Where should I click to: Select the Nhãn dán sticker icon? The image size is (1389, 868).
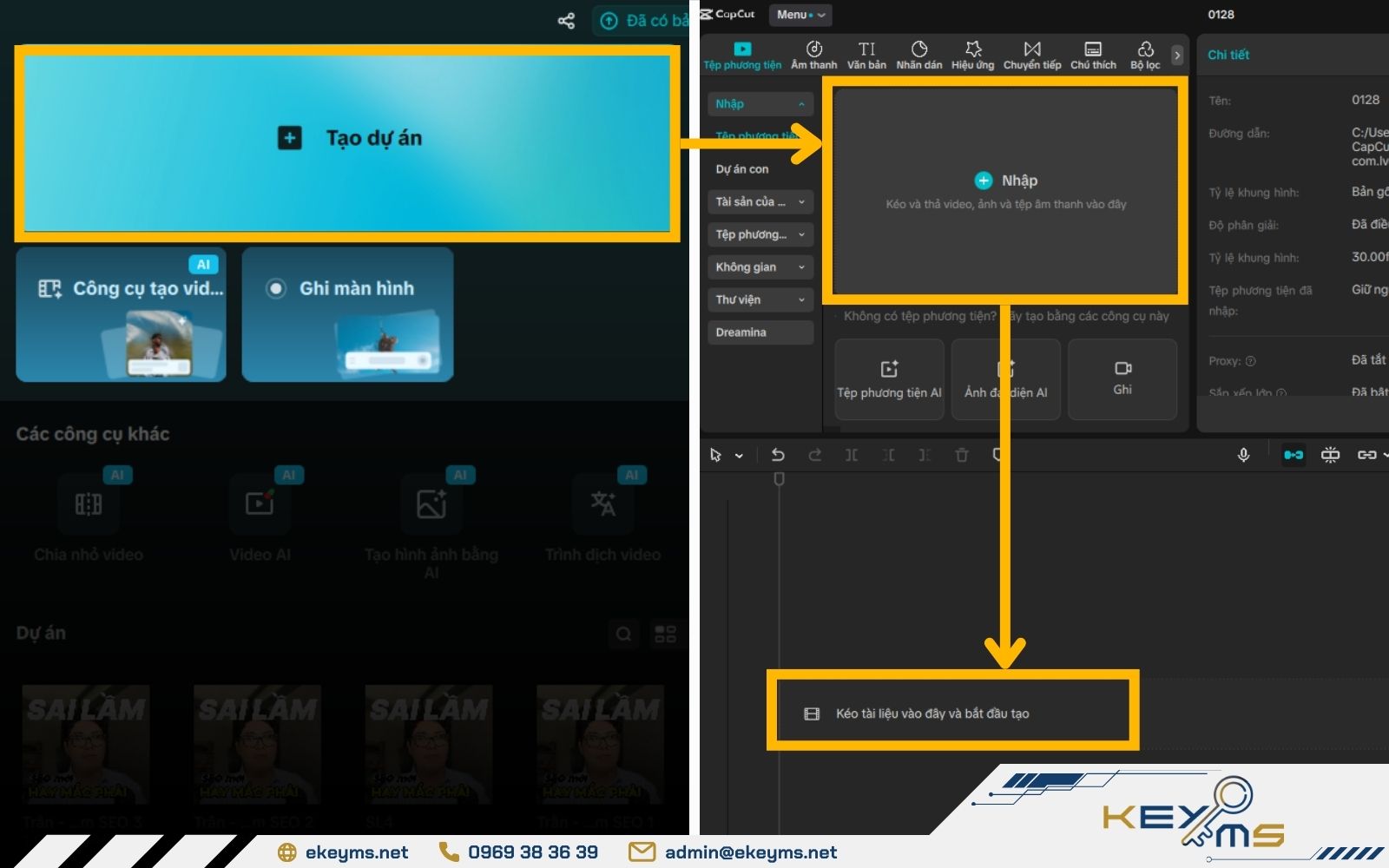[x=918, y=55]
